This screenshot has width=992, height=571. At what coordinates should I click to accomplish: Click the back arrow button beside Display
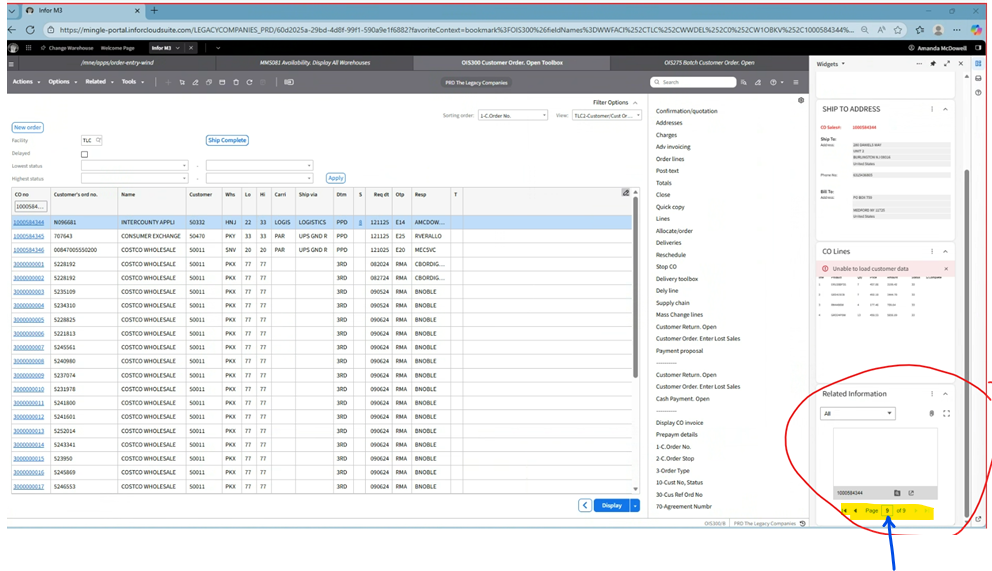[x=585, y=505]
